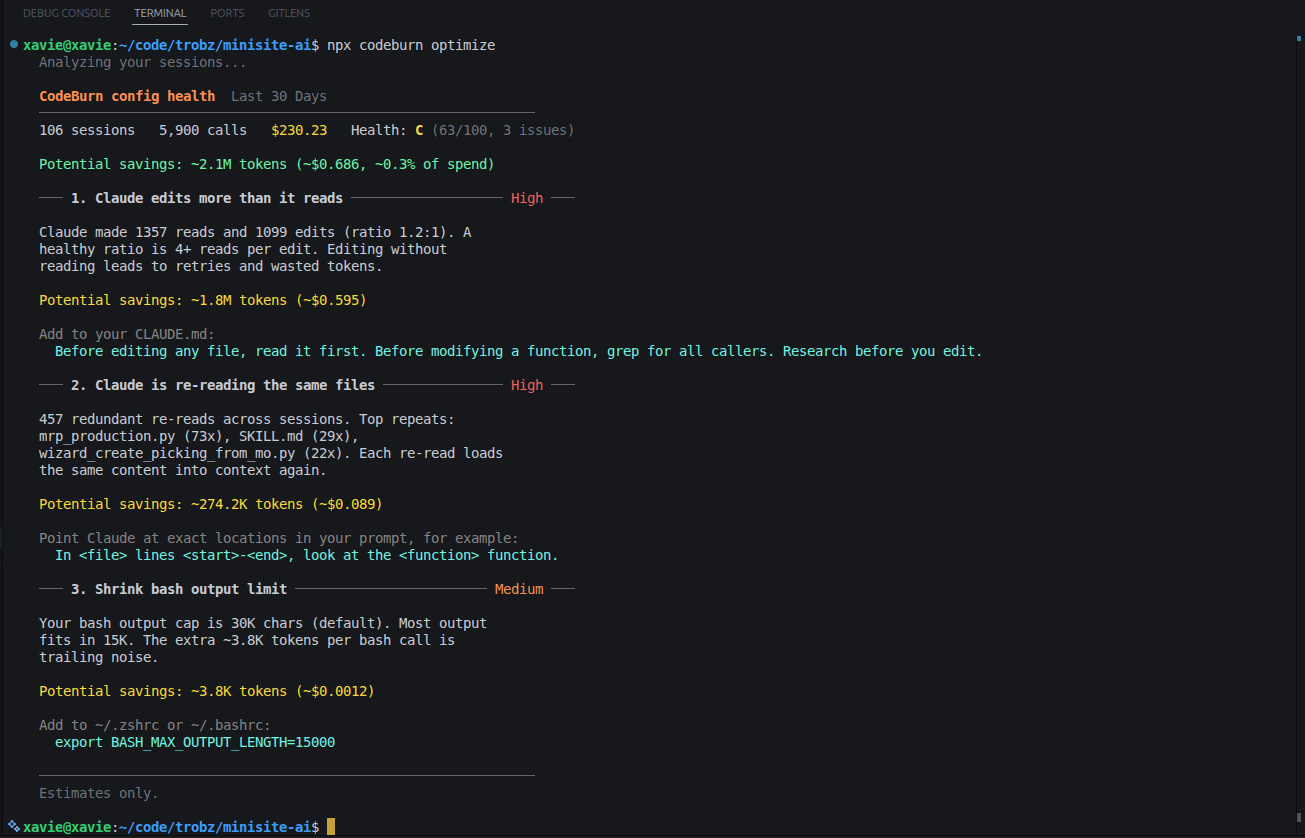Click the blue command status dot beside first prompt
This screenshot has height=838, width=1305.
[x=13, y=46]
